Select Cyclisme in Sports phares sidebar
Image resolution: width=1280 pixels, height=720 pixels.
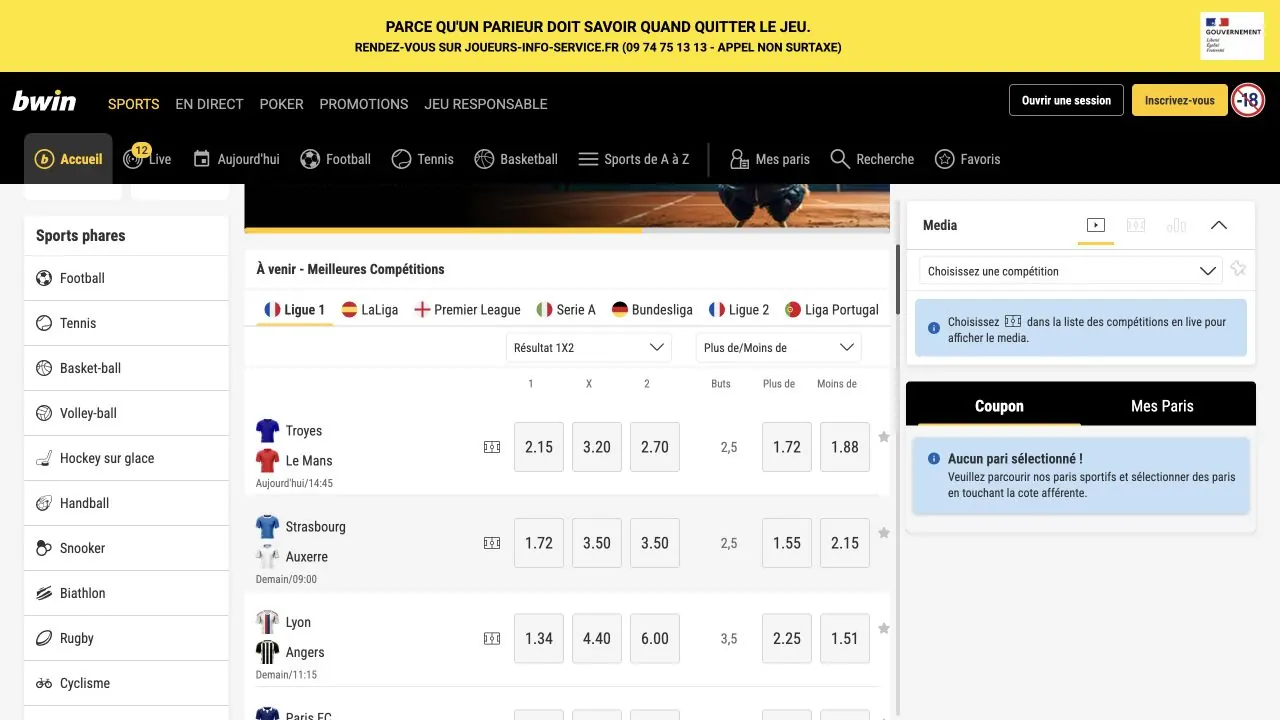click(126, 683)
